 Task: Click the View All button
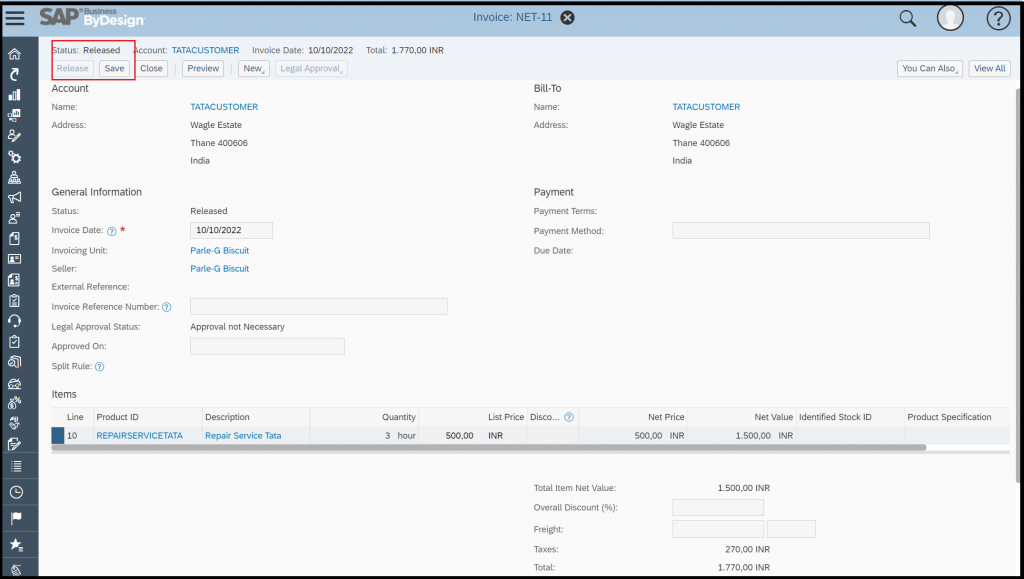[x=989, y=69]
